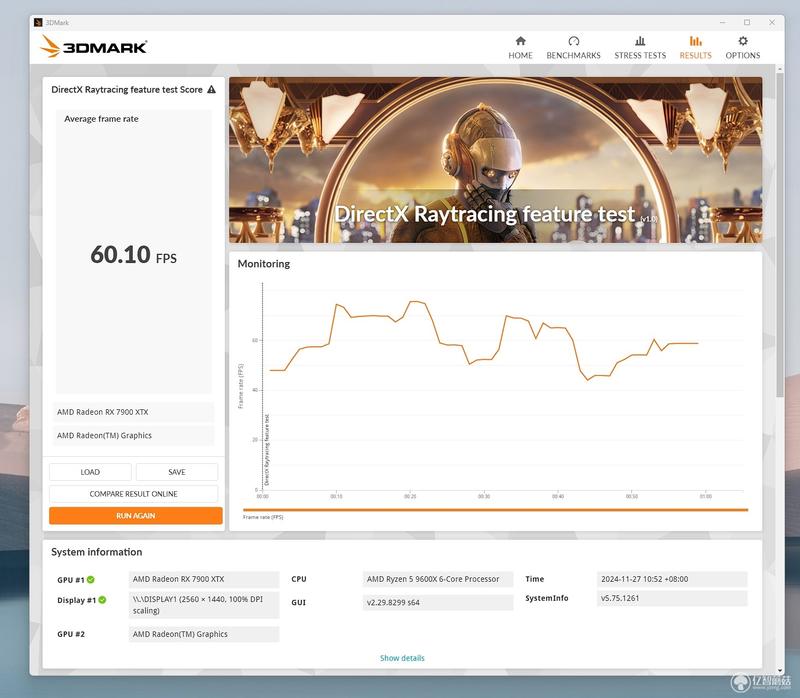
Task: Click the GPU #2 value AMD Radeon(TM) Graphics
Action: tap(204, 634)
